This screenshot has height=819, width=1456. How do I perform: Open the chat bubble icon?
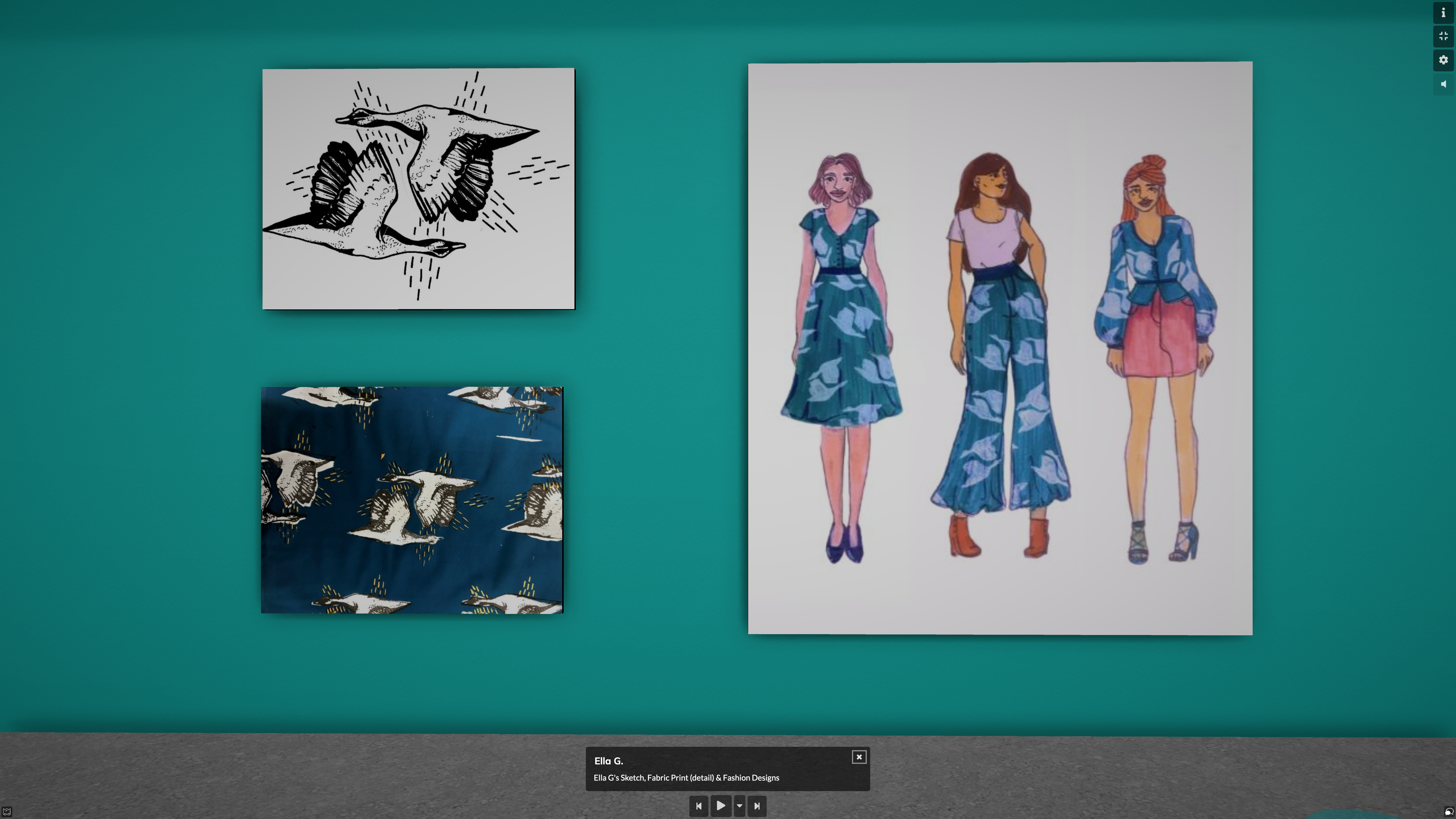click(1449, 812)
